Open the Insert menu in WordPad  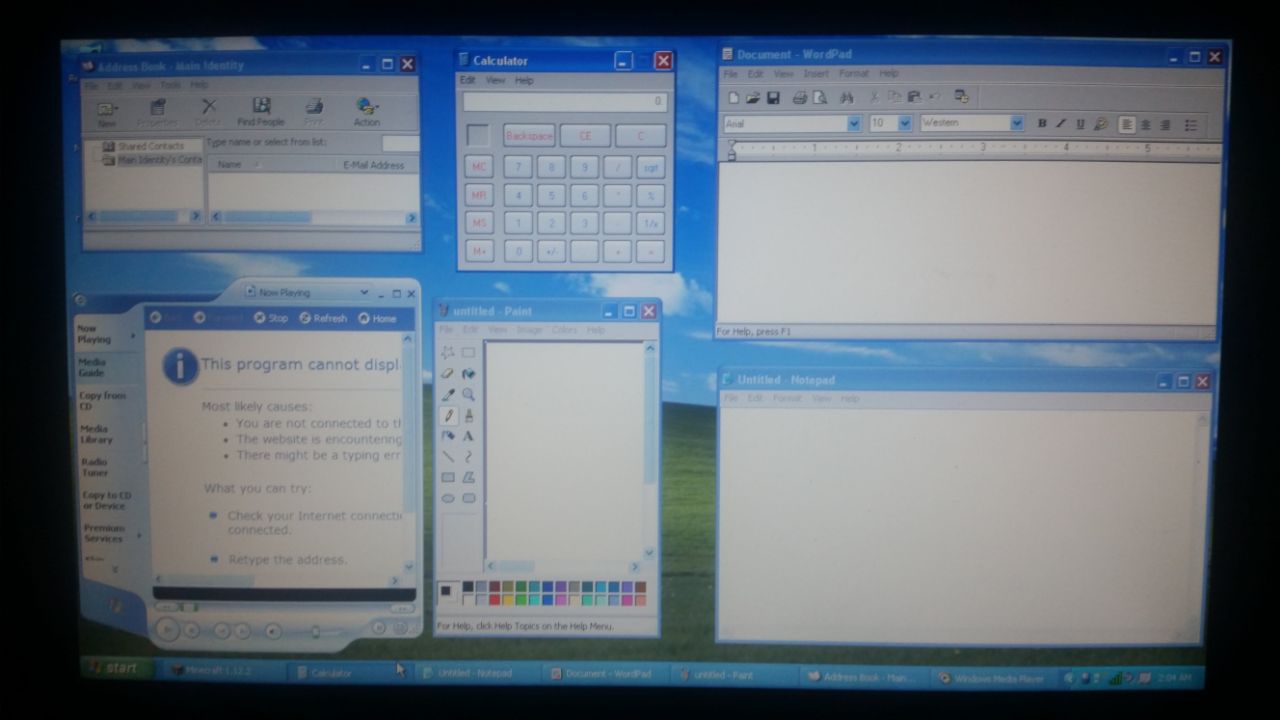[816, 74]
